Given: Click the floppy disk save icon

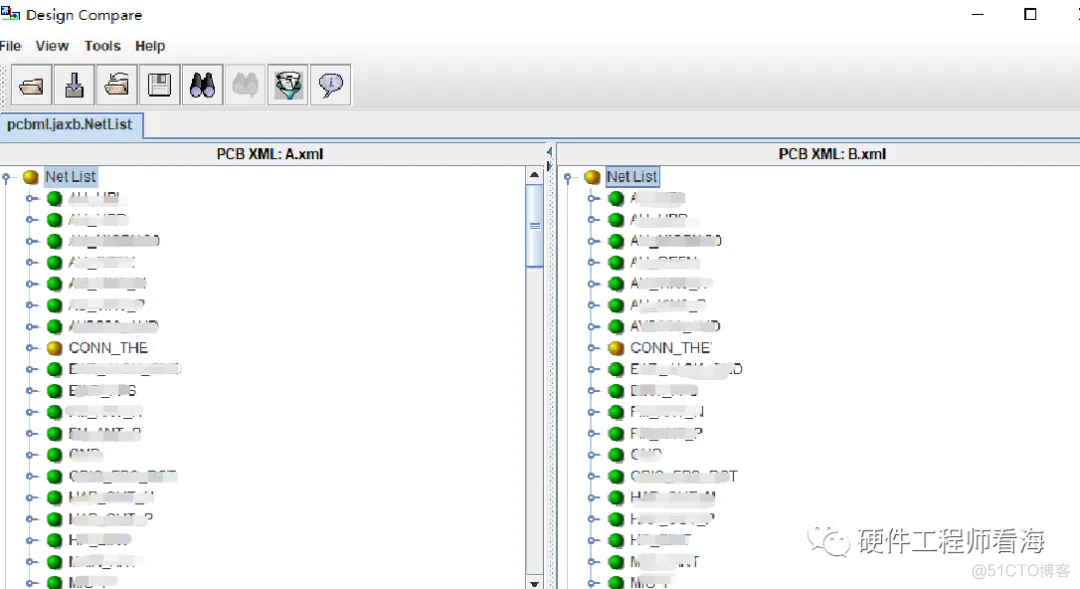Looking at the screenshot, I should (160, 85).
